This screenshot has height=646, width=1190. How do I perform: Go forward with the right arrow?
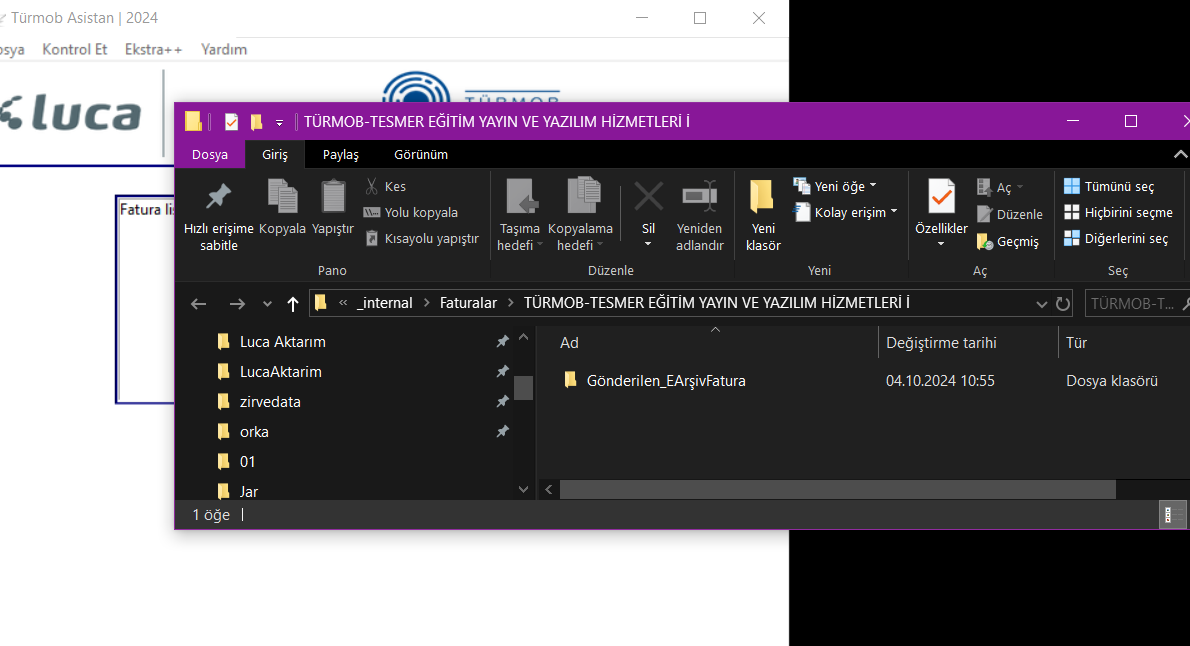coord(237,304)
